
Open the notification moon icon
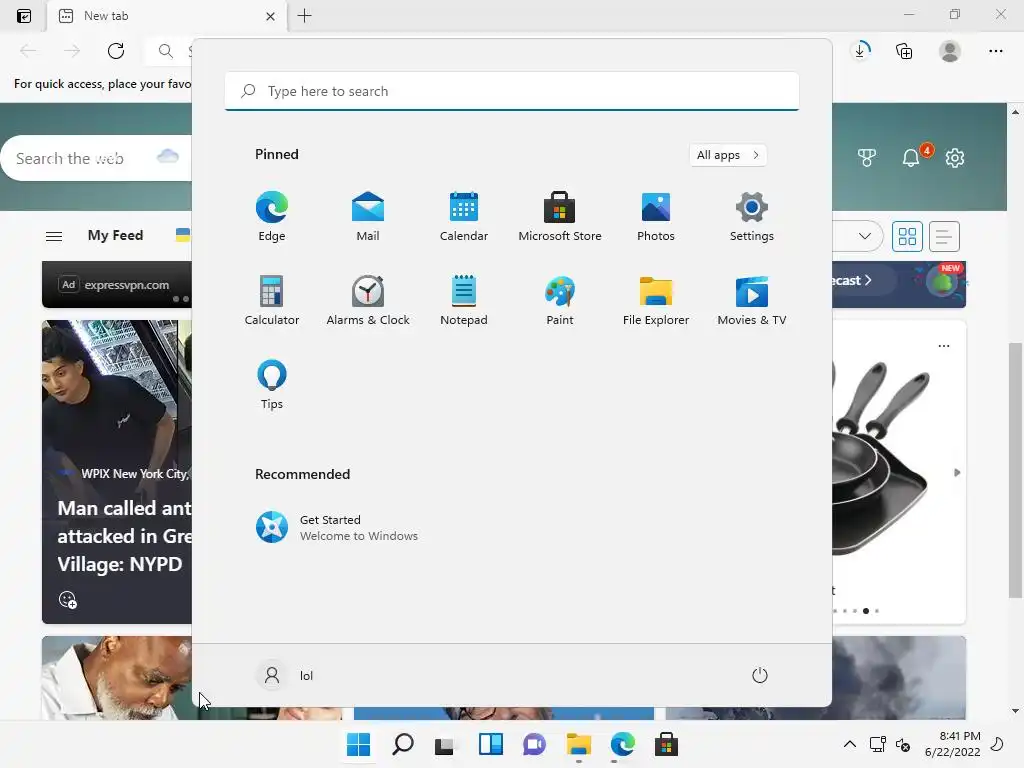(x=997, y=744)
